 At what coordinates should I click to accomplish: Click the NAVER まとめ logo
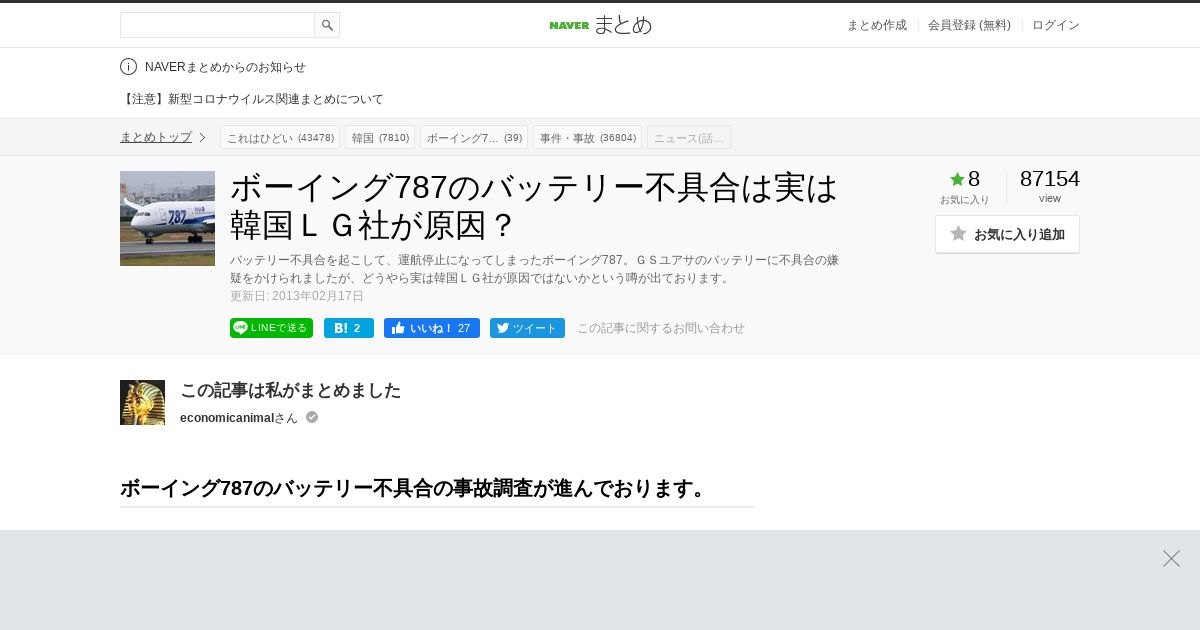coord(600,25)
